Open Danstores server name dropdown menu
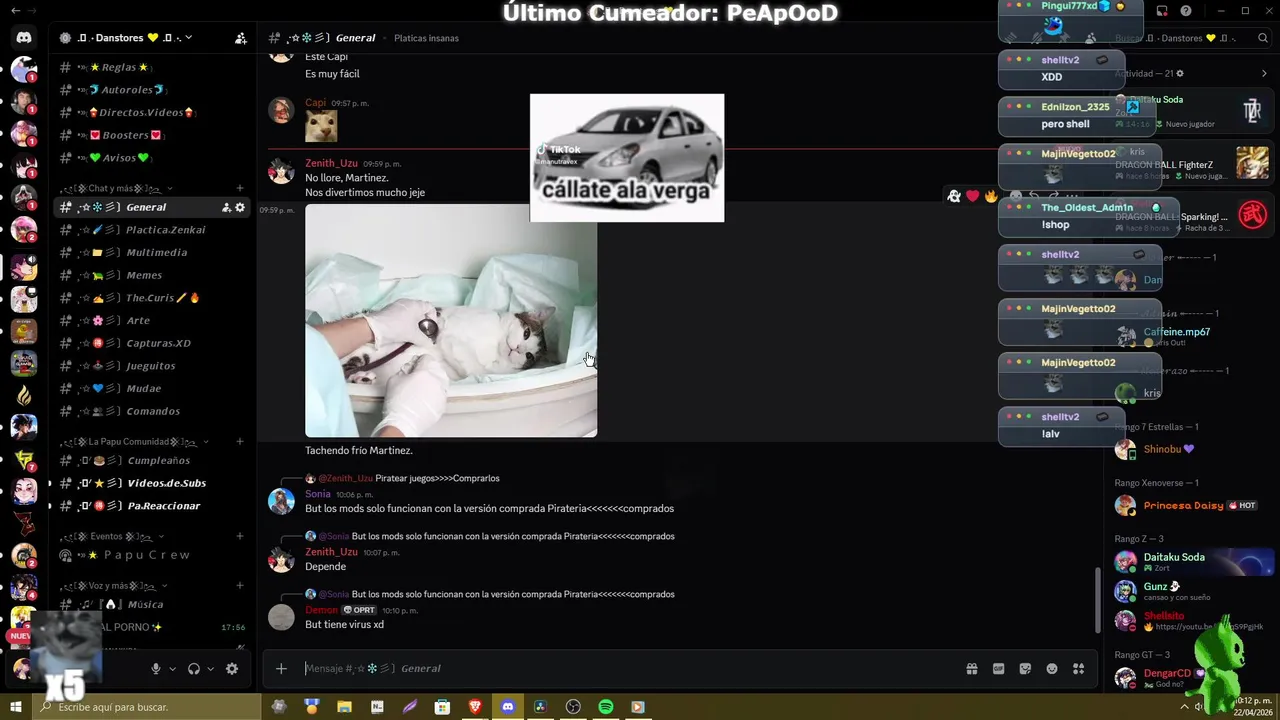This screenshot has width=1280, height=720. coord(188,38)
